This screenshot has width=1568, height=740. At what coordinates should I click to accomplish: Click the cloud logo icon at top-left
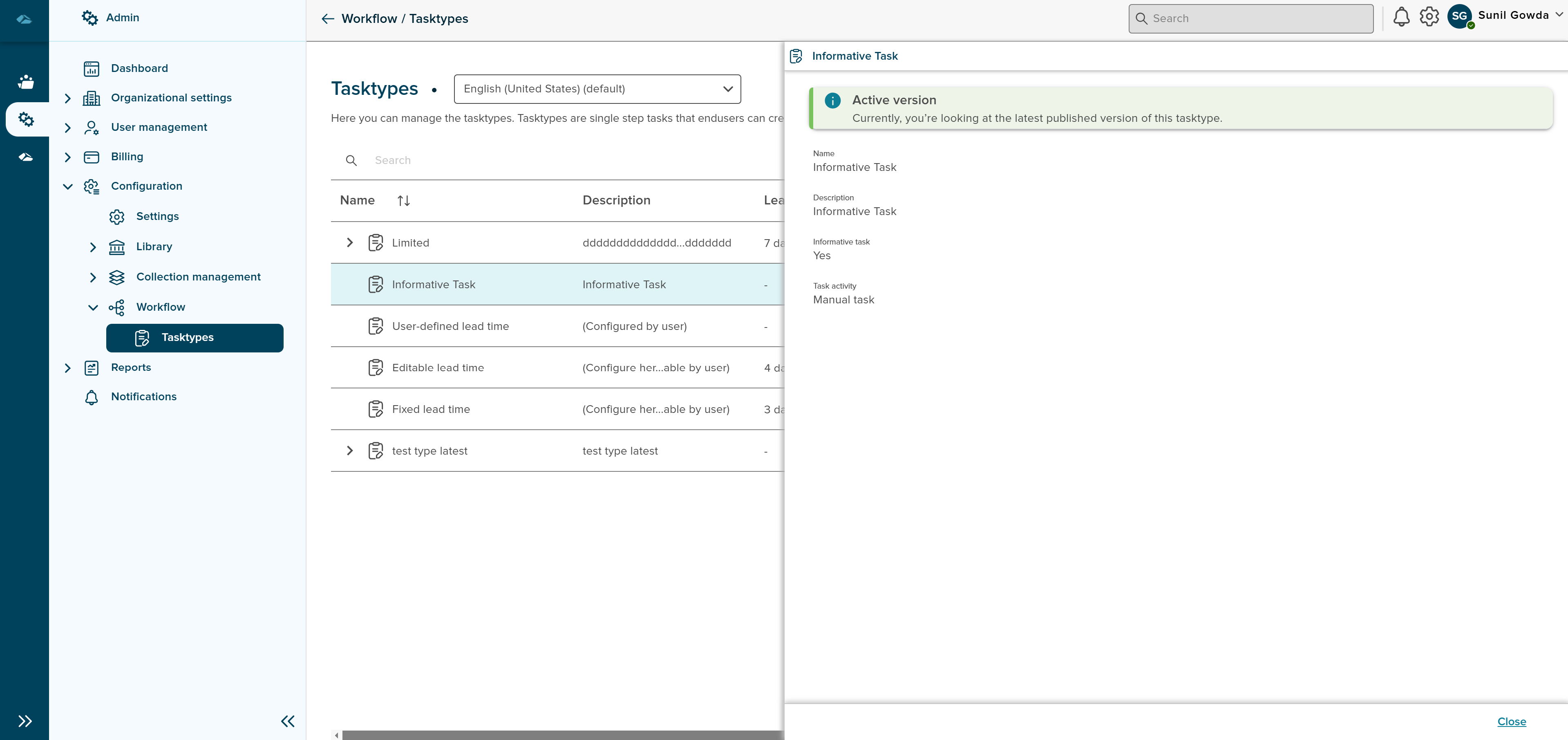pyautogui.click(x=25, y=19)
